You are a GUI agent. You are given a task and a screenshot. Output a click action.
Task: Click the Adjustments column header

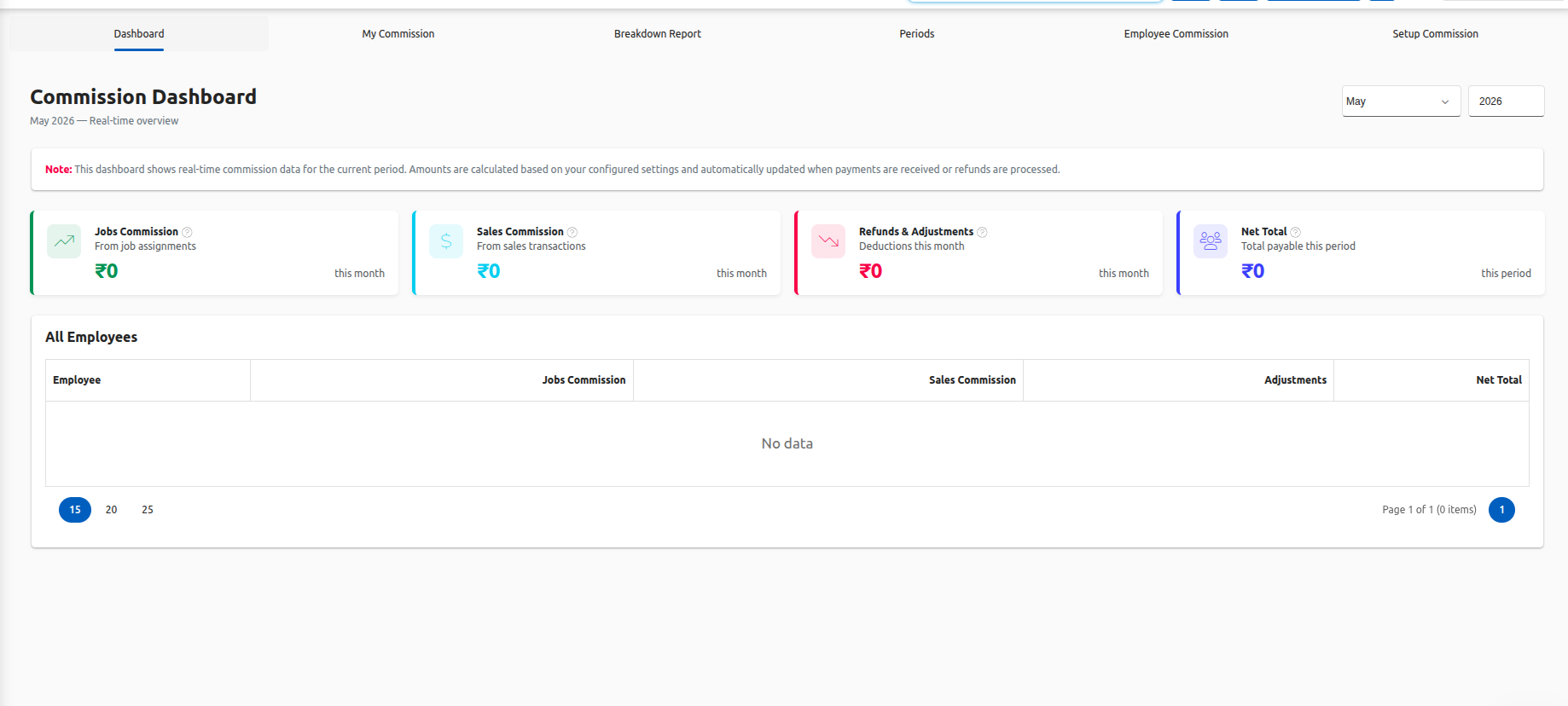pyautogui.click(x=1179, y=380)
